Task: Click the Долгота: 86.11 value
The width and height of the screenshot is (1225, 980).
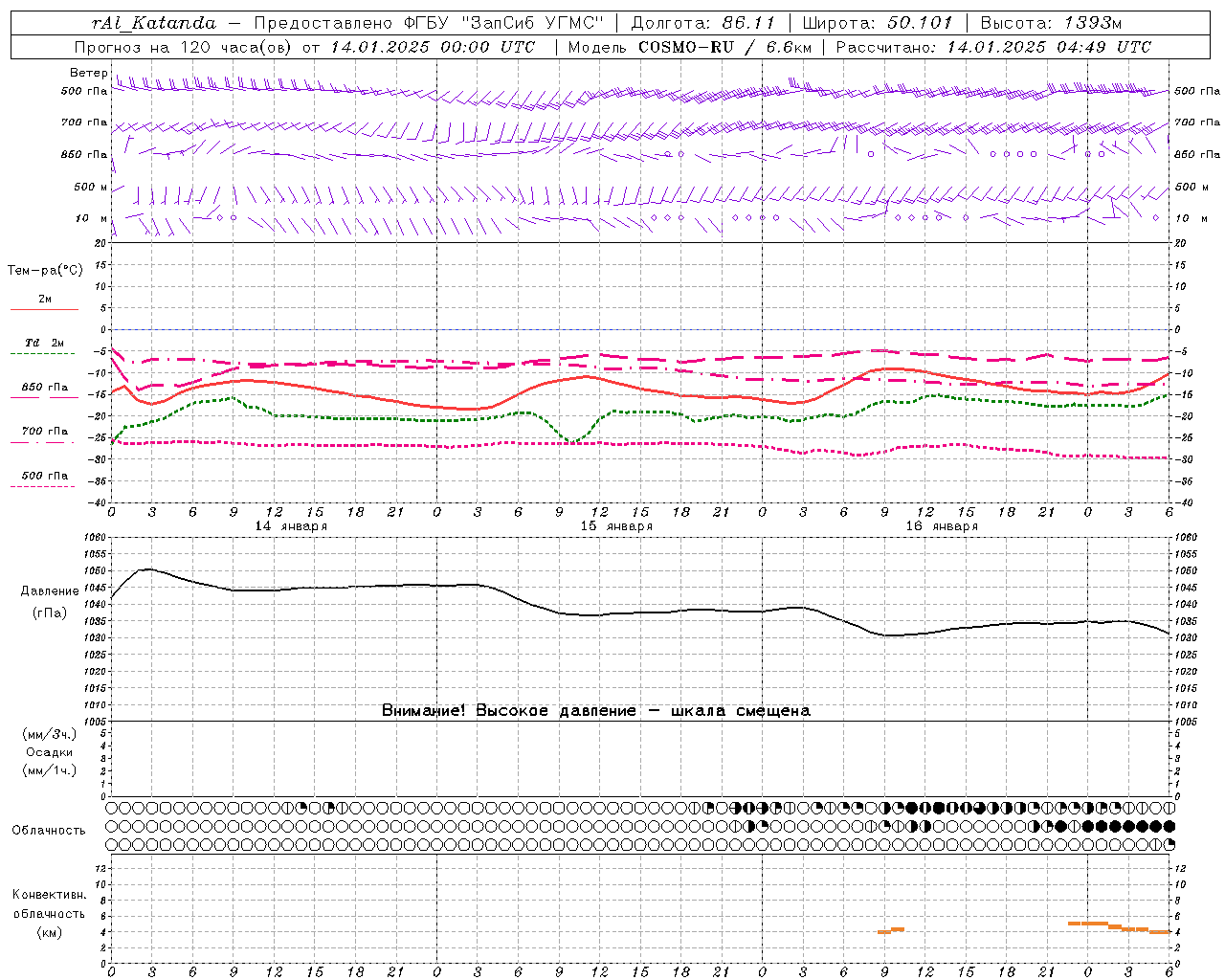Action: (704, 23)
